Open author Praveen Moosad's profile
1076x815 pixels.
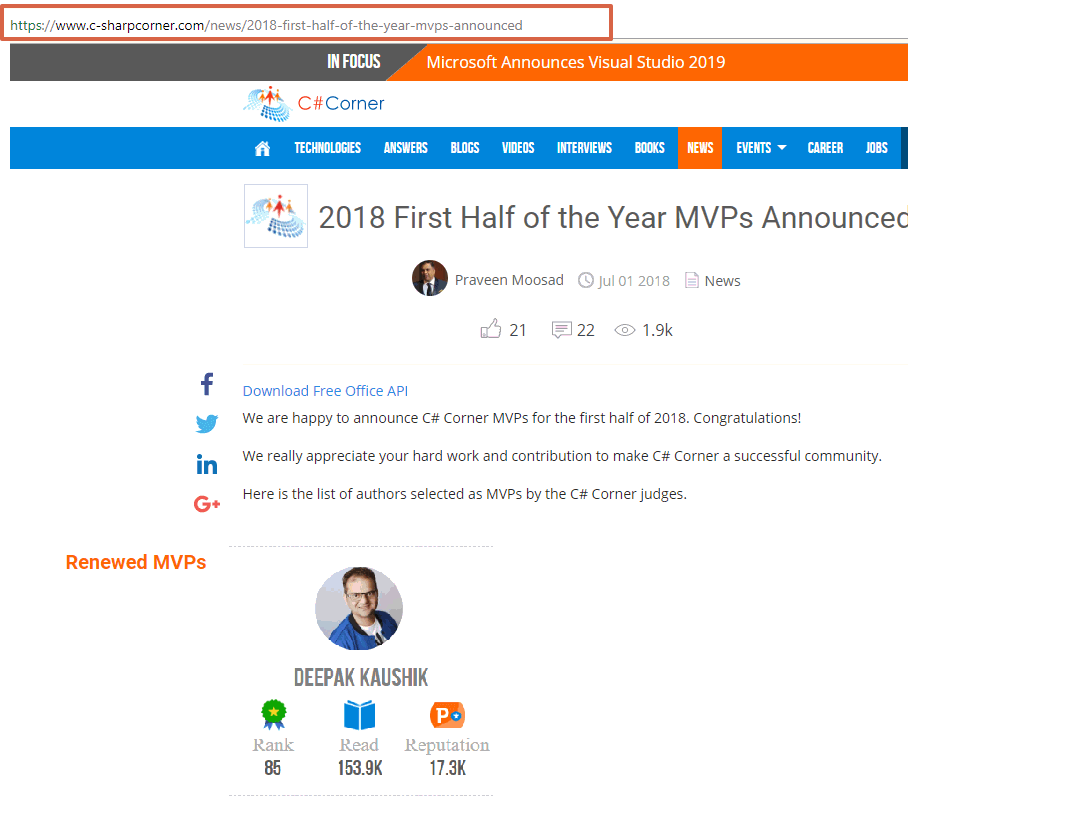coord(509,280)
